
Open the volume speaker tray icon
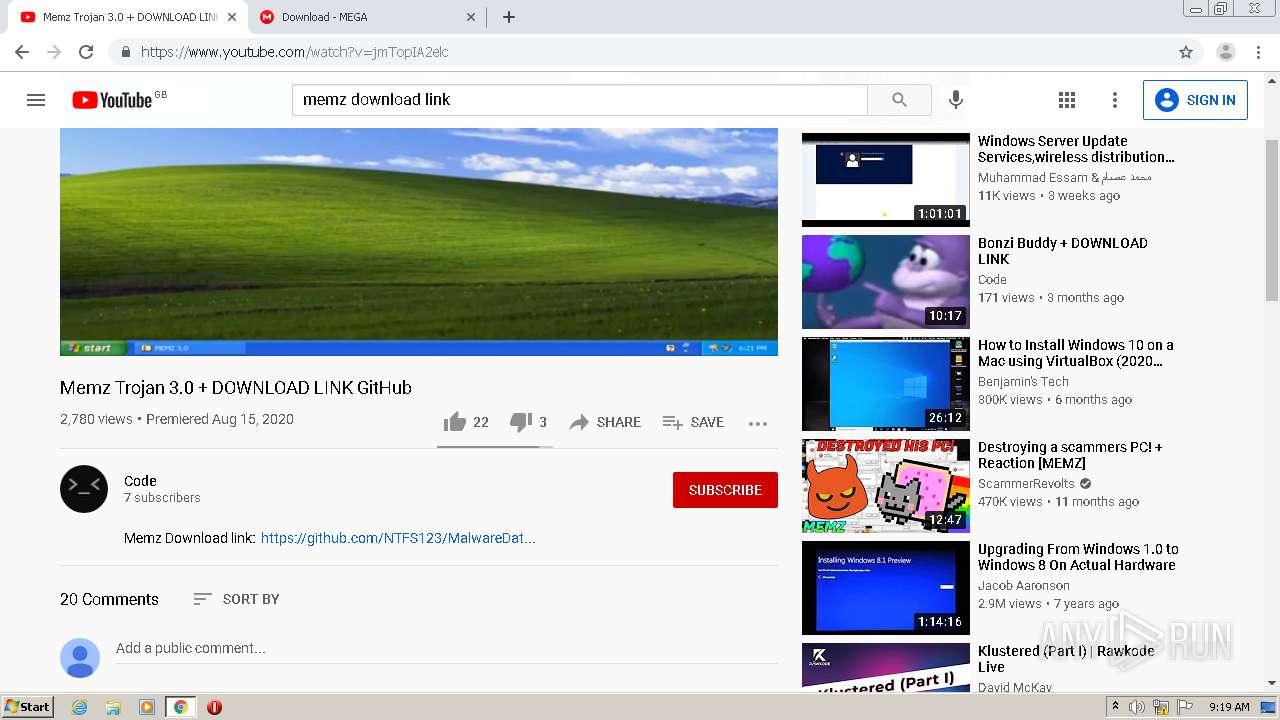click(1138, 707)
